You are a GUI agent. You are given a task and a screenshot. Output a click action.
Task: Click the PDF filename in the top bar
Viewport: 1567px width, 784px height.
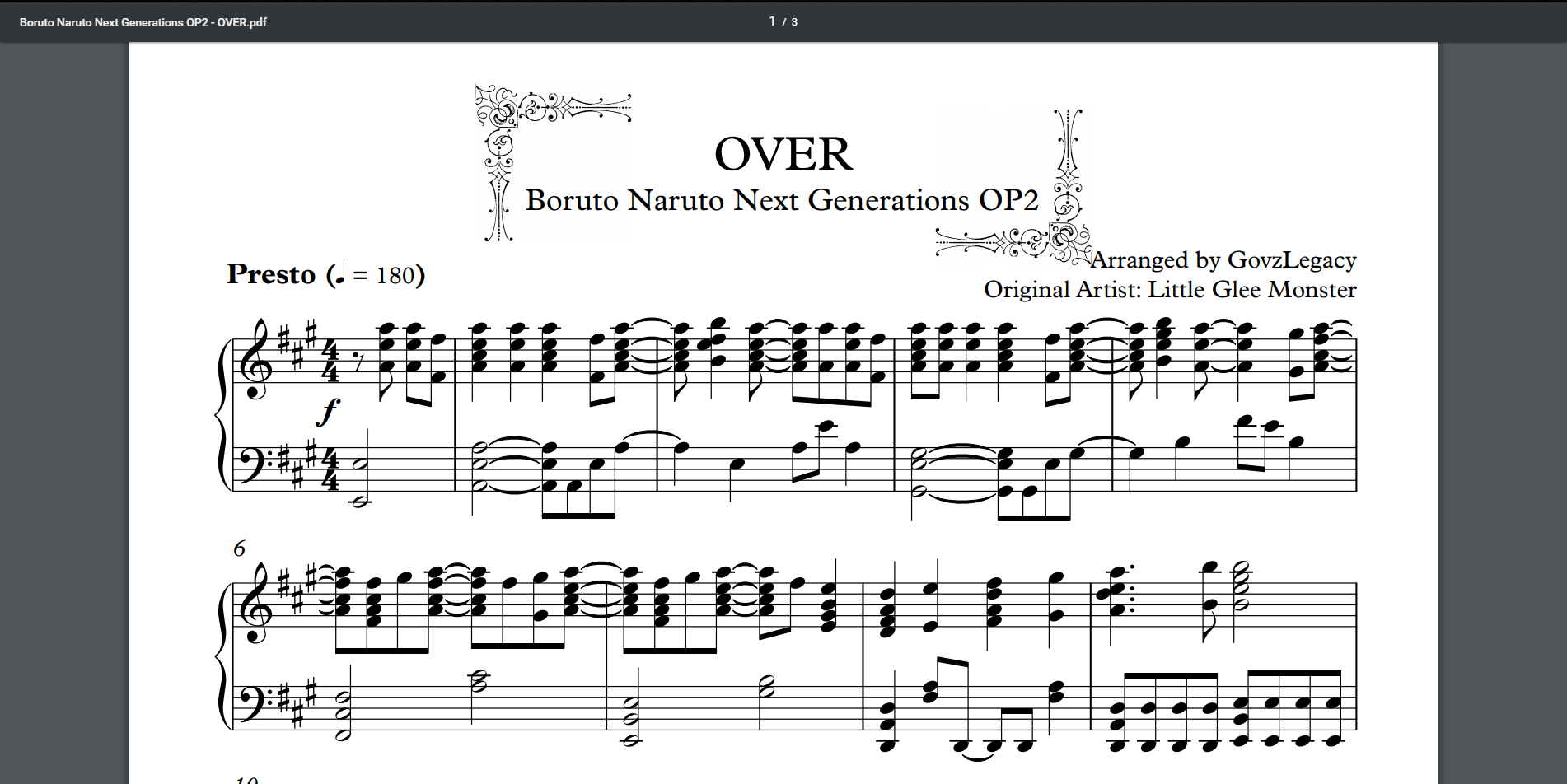click(x=143, y=22)
